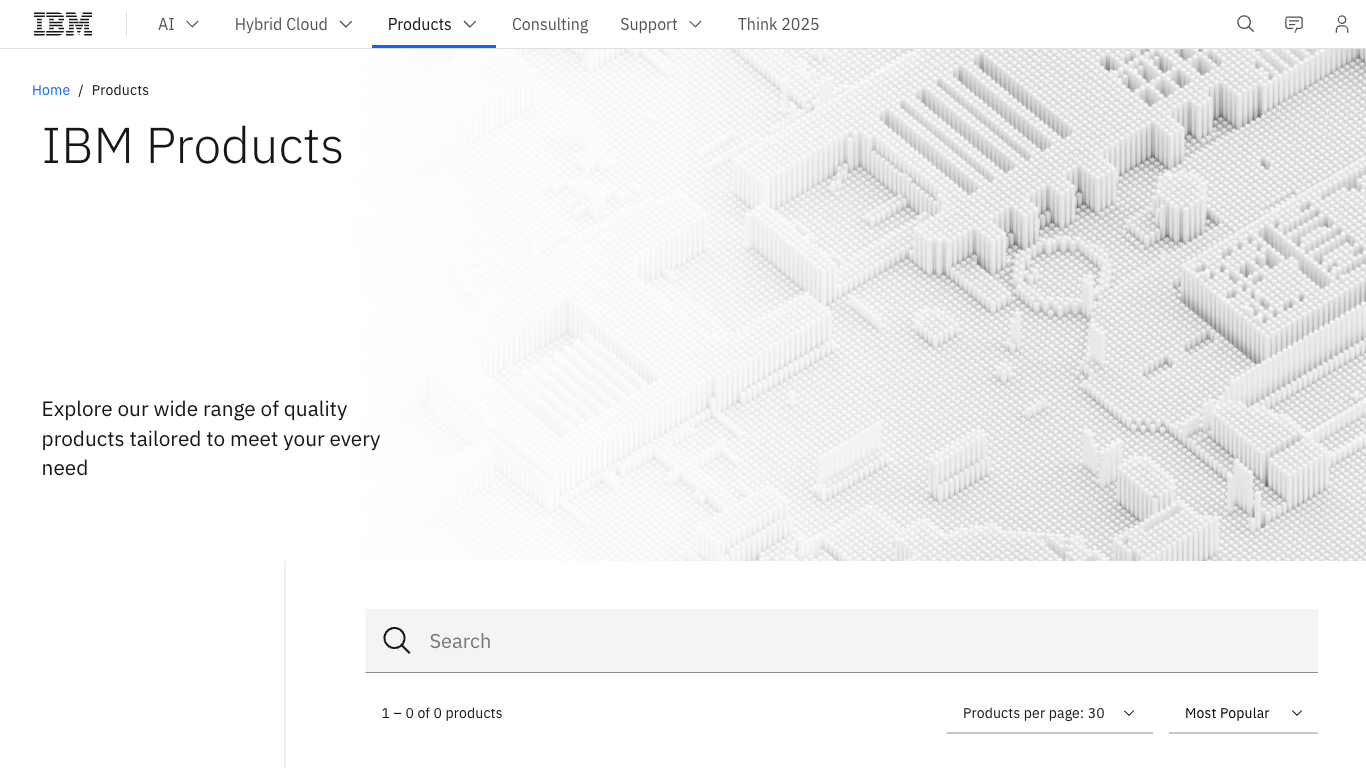Click the '1 – 0 of 0 products' text

point(442,713)
